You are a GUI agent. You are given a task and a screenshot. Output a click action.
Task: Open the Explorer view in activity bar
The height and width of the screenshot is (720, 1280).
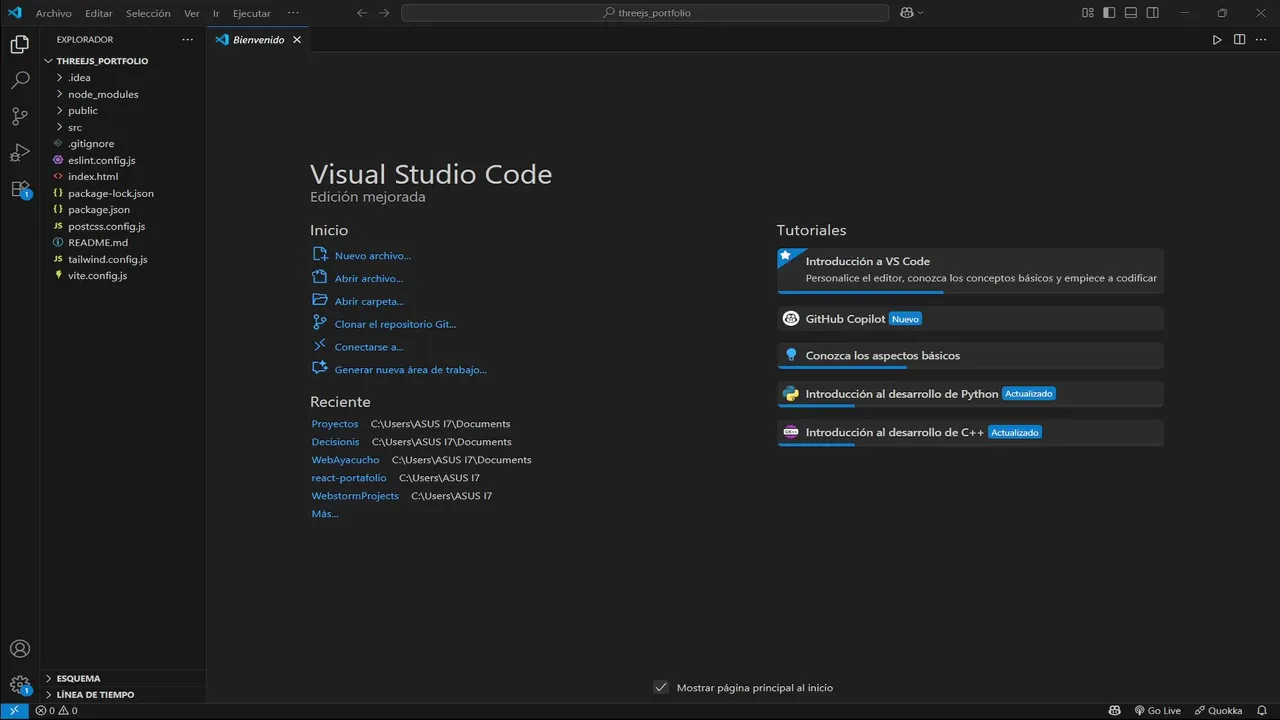19,44
